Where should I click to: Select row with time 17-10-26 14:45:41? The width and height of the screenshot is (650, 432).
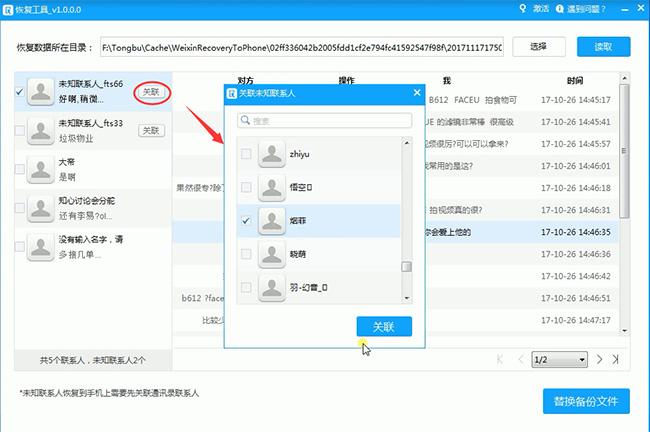click(395, 122)
